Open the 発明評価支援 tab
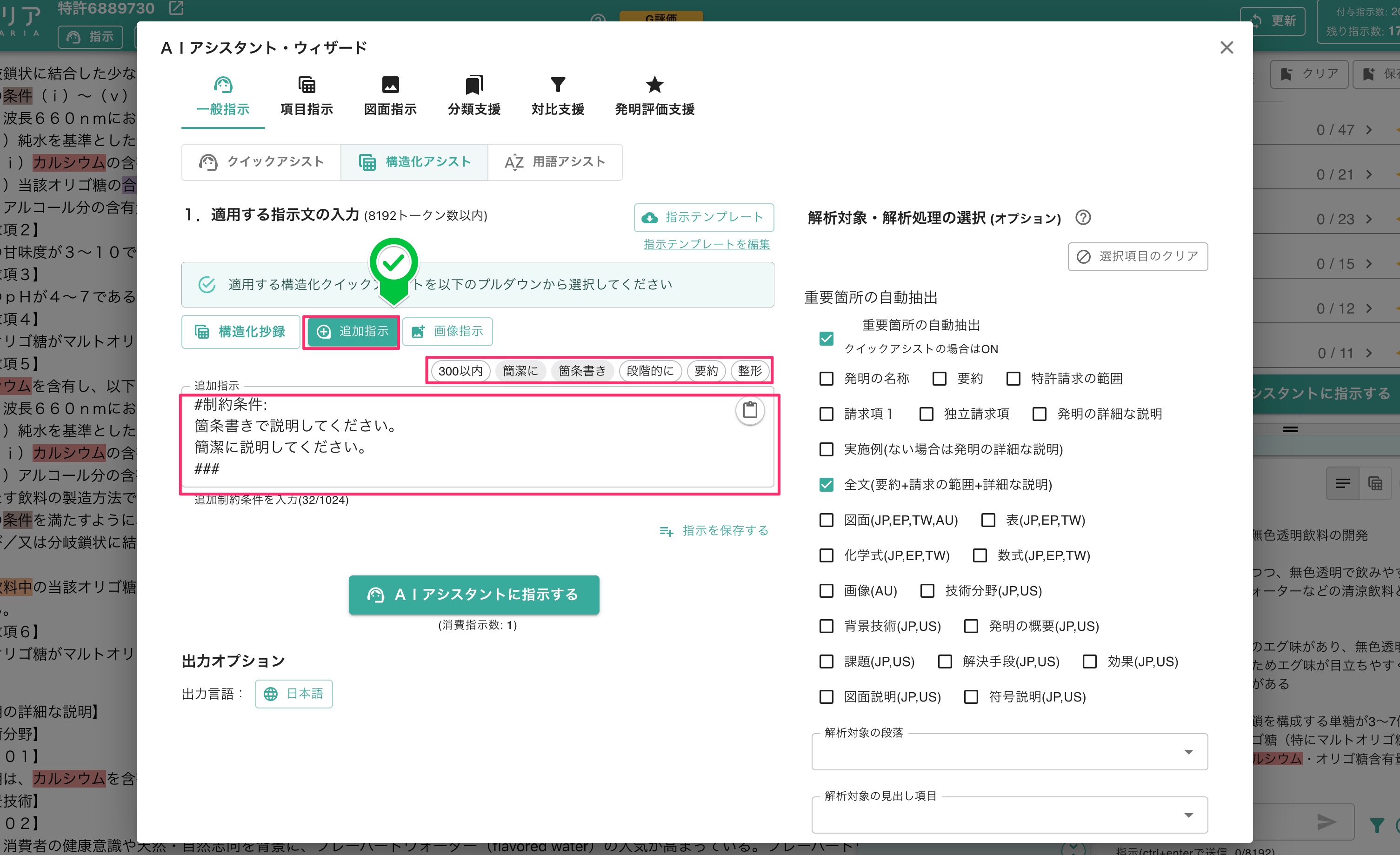This screenshot has height=855, width=1400. [x=654, y=97]
